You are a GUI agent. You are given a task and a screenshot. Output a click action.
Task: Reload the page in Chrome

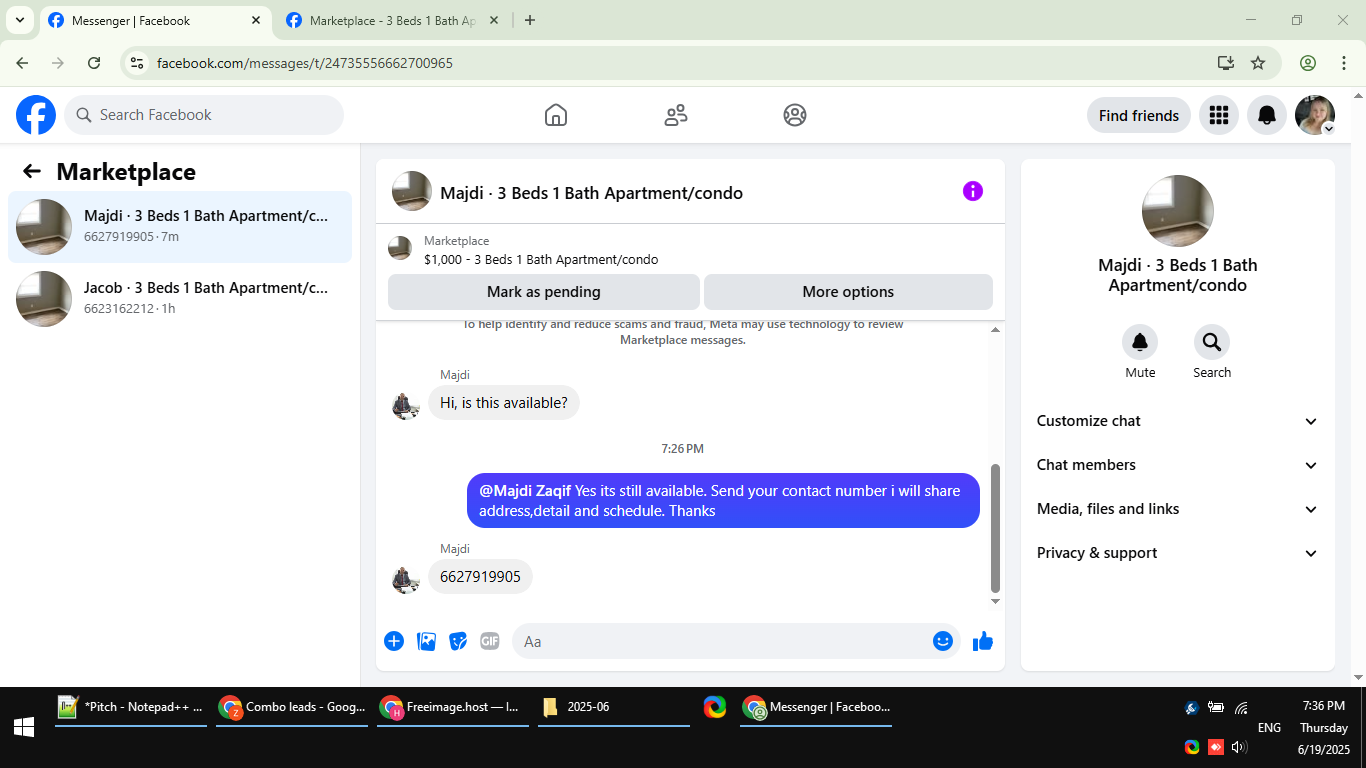coord(94,63)
